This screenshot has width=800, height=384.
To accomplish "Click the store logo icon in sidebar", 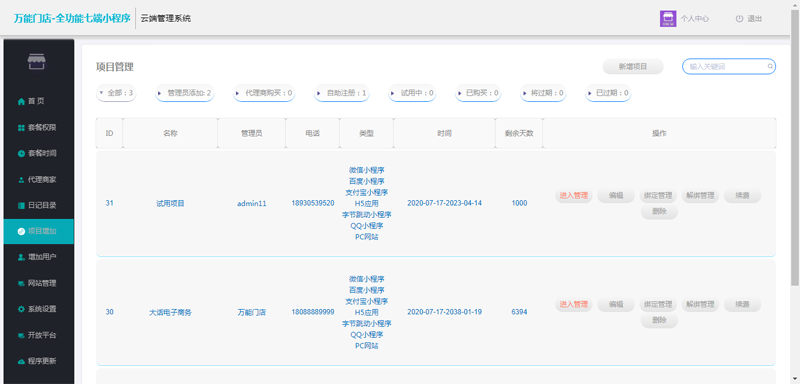I will pos(36,62).
